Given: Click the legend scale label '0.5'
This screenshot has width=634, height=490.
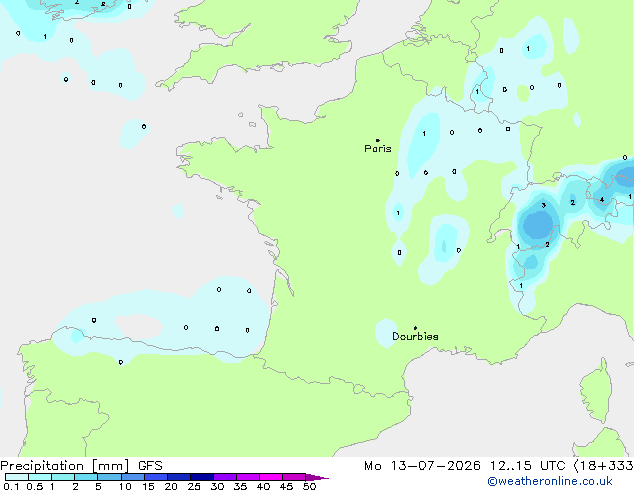Looking at the screenshot, I should click(34, 486).
